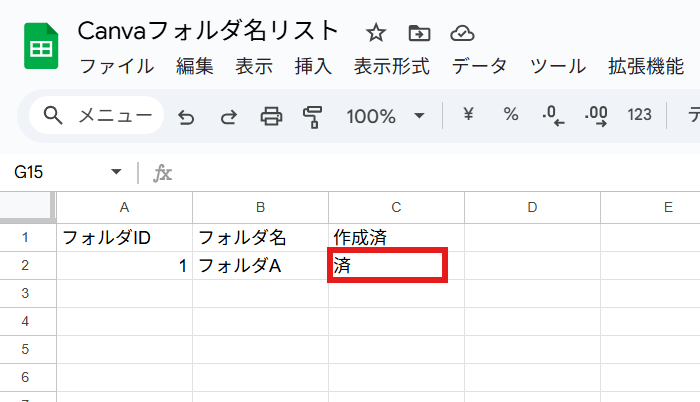Click the メニュー search box
Viewport: 700px width, 402px height.
[96, 116]
